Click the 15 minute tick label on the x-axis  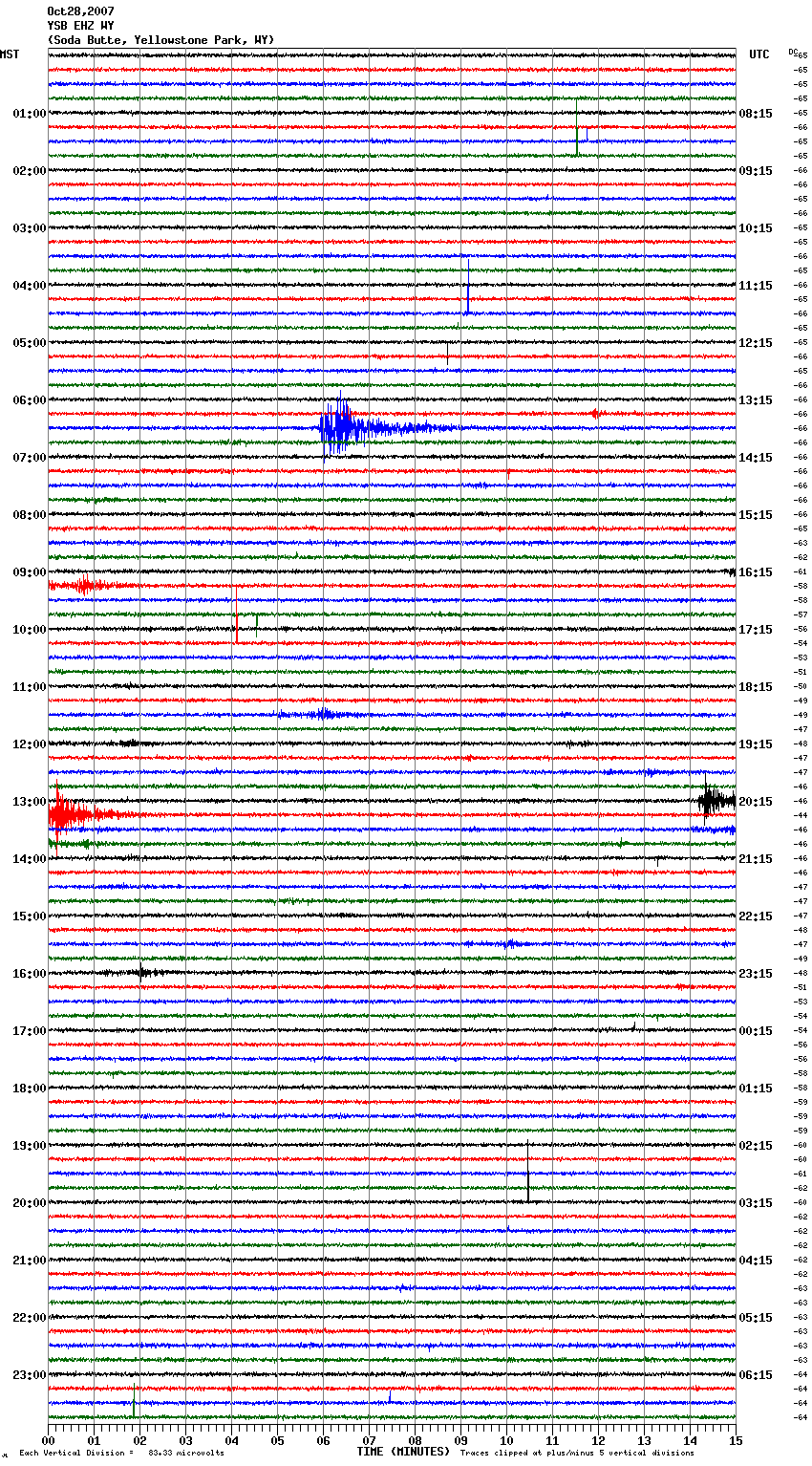pyautogui.click(x=735, y=1440)
